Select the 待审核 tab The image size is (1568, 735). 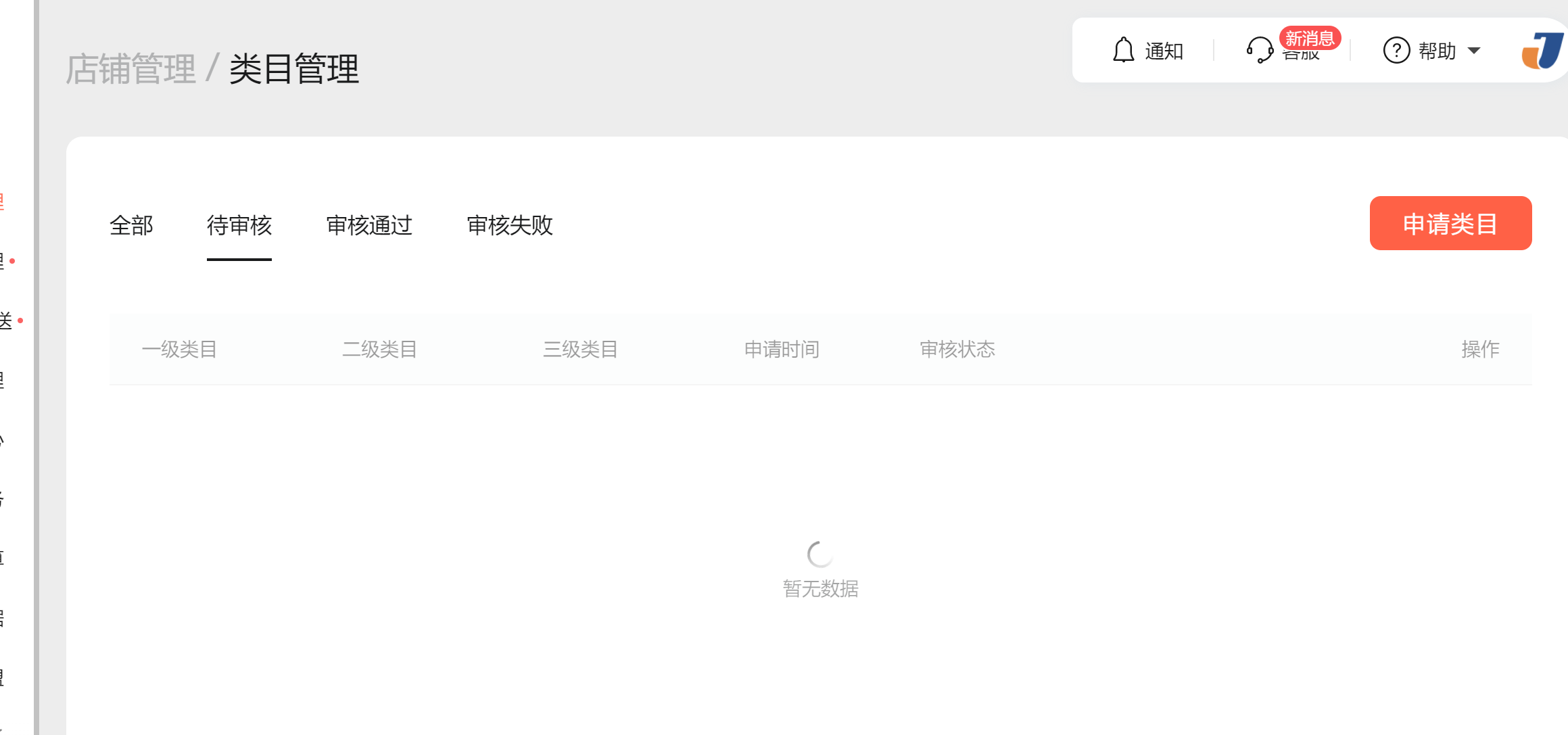click(x=239, y=225)
